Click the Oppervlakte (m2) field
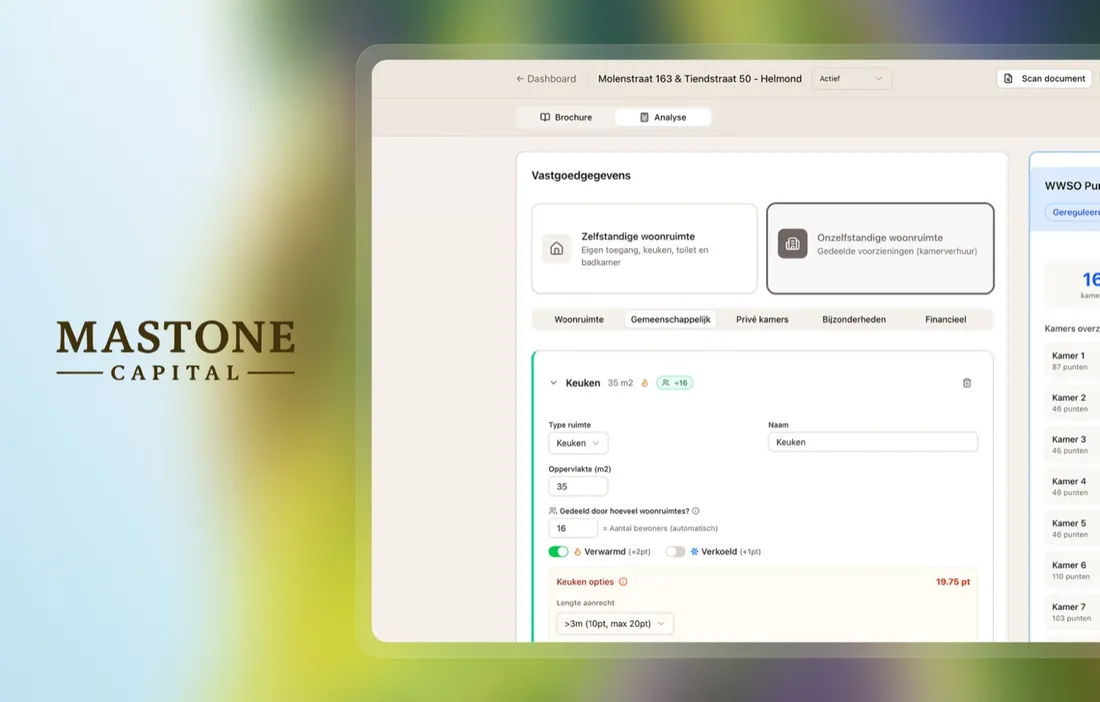The image size is (1100, 702). click(578, 486)
